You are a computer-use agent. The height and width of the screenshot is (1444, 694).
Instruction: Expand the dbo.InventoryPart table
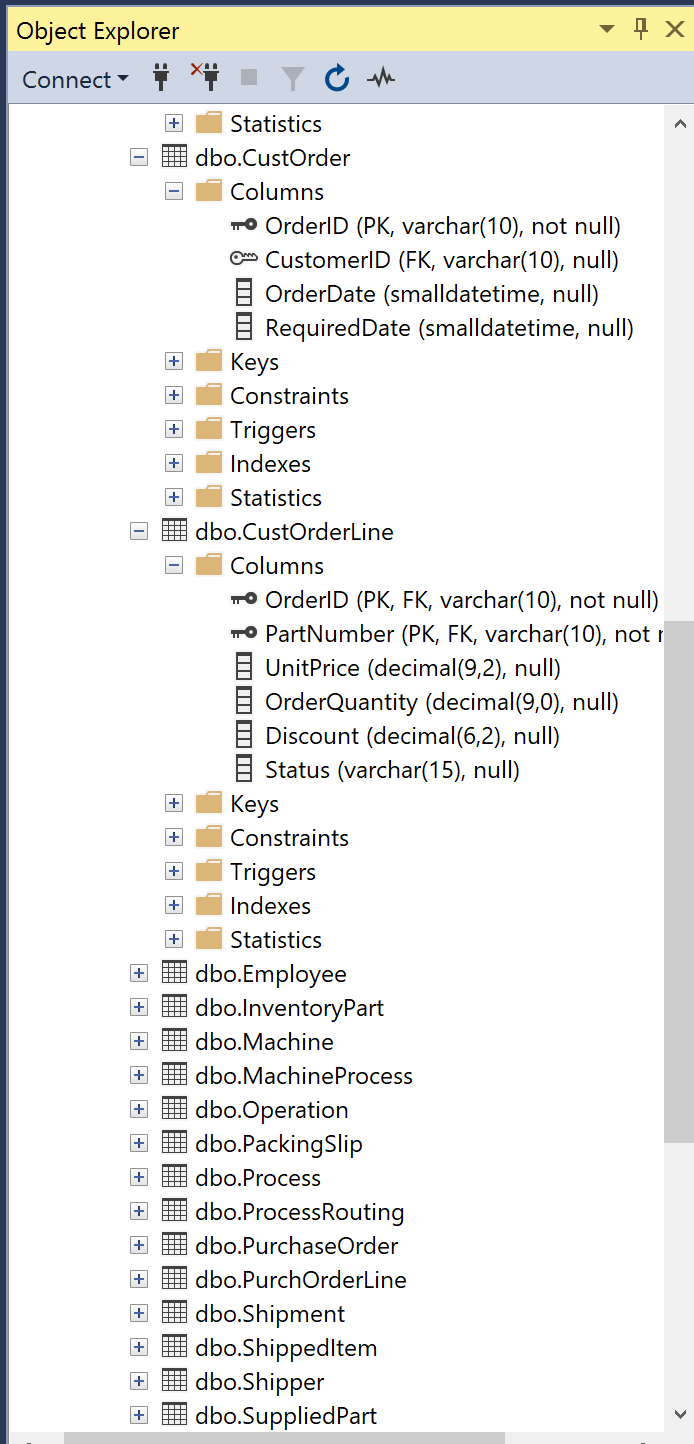[139, 1006]
